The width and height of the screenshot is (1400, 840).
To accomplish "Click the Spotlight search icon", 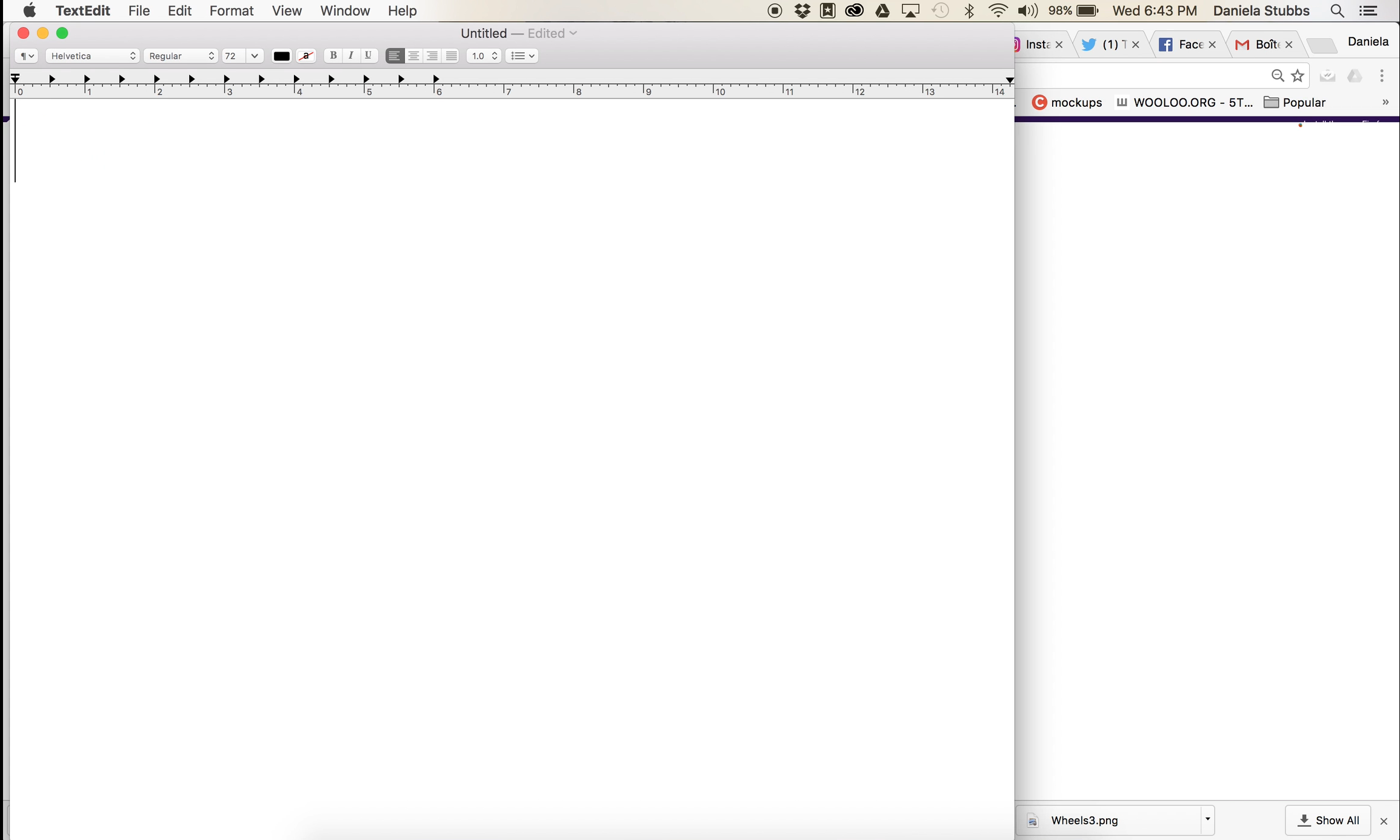I will click(x=1337, y=11).
